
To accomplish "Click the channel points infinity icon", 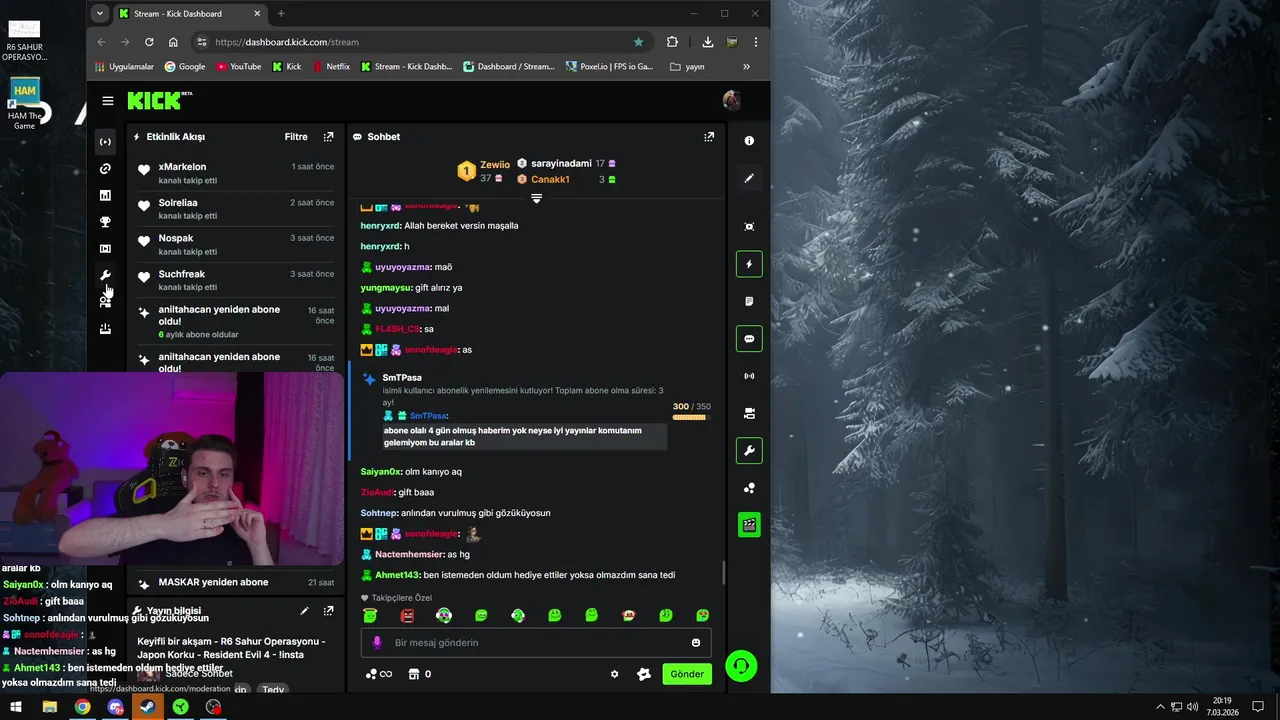I will tap(378, 674).
